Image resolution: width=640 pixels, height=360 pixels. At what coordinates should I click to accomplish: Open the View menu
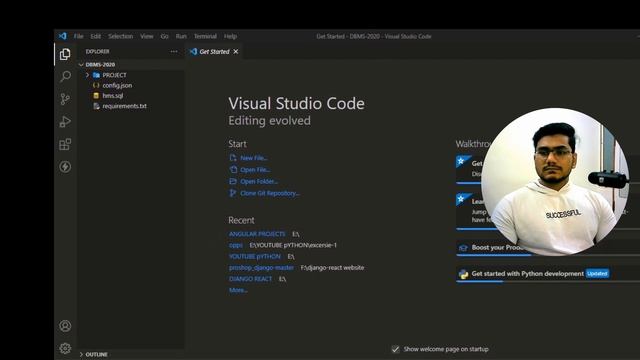pos(147,36)
